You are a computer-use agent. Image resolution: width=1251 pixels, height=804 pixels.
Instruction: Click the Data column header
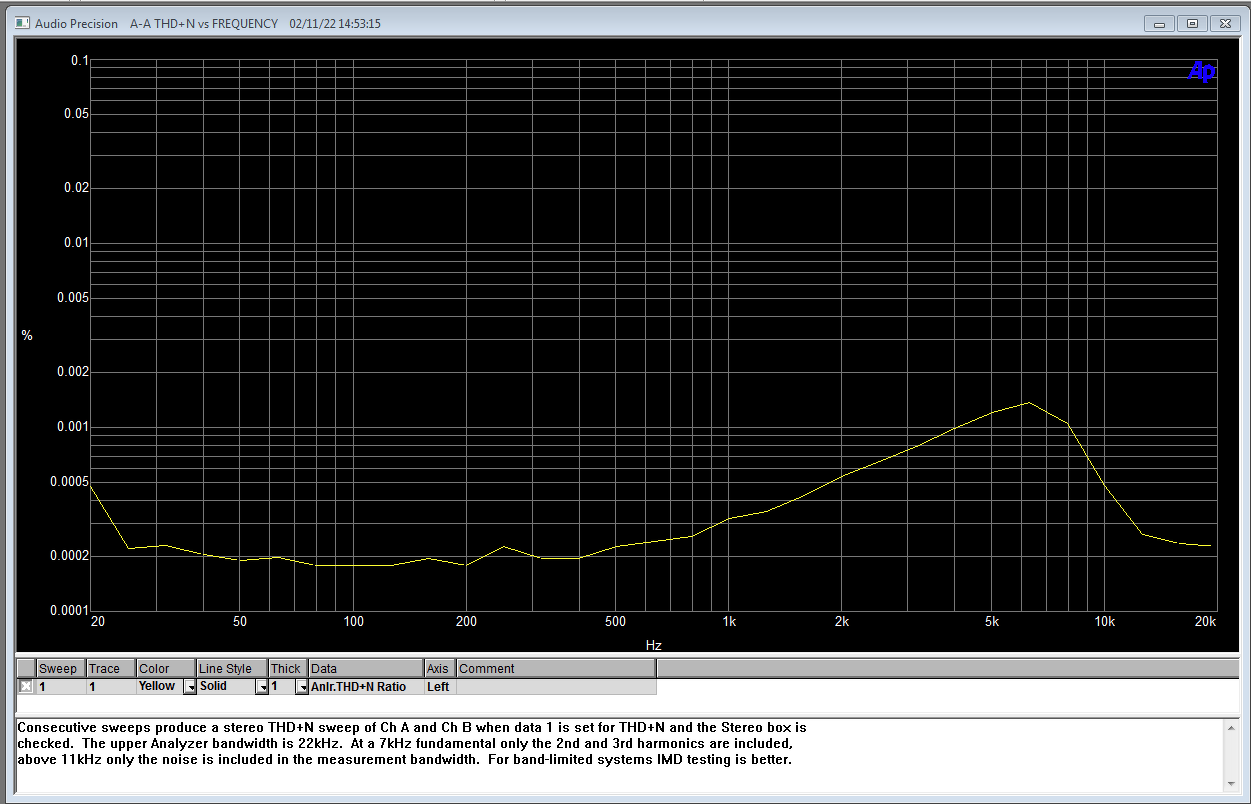point(366,668)
